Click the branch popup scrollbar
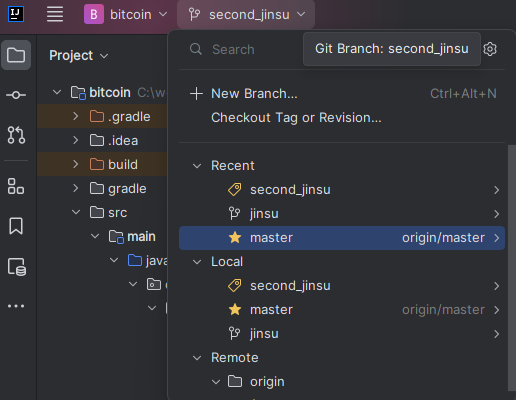 (512, 268)
